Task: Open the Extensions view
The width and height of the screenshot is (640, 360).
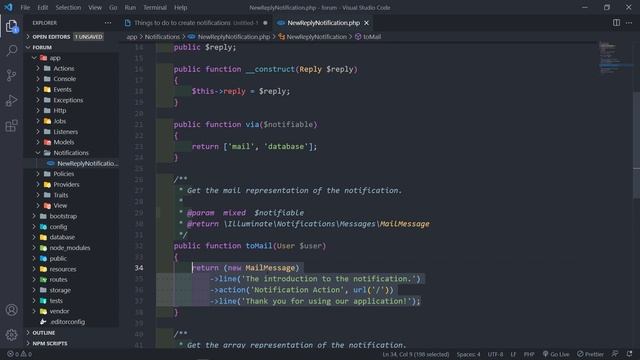Action: (11, 126)
